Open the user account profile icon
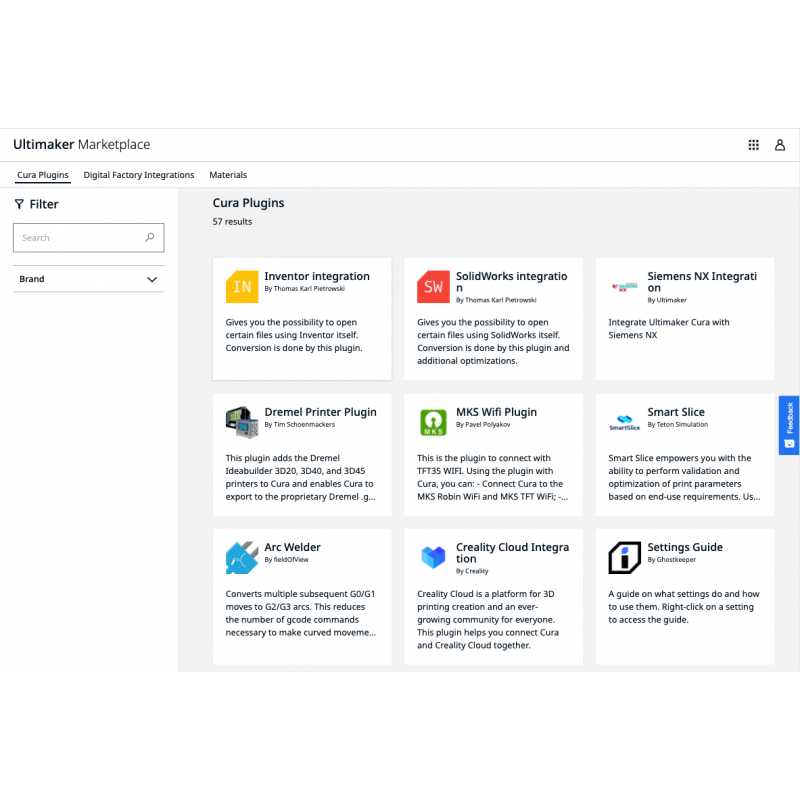 click(x=780, y=145)
